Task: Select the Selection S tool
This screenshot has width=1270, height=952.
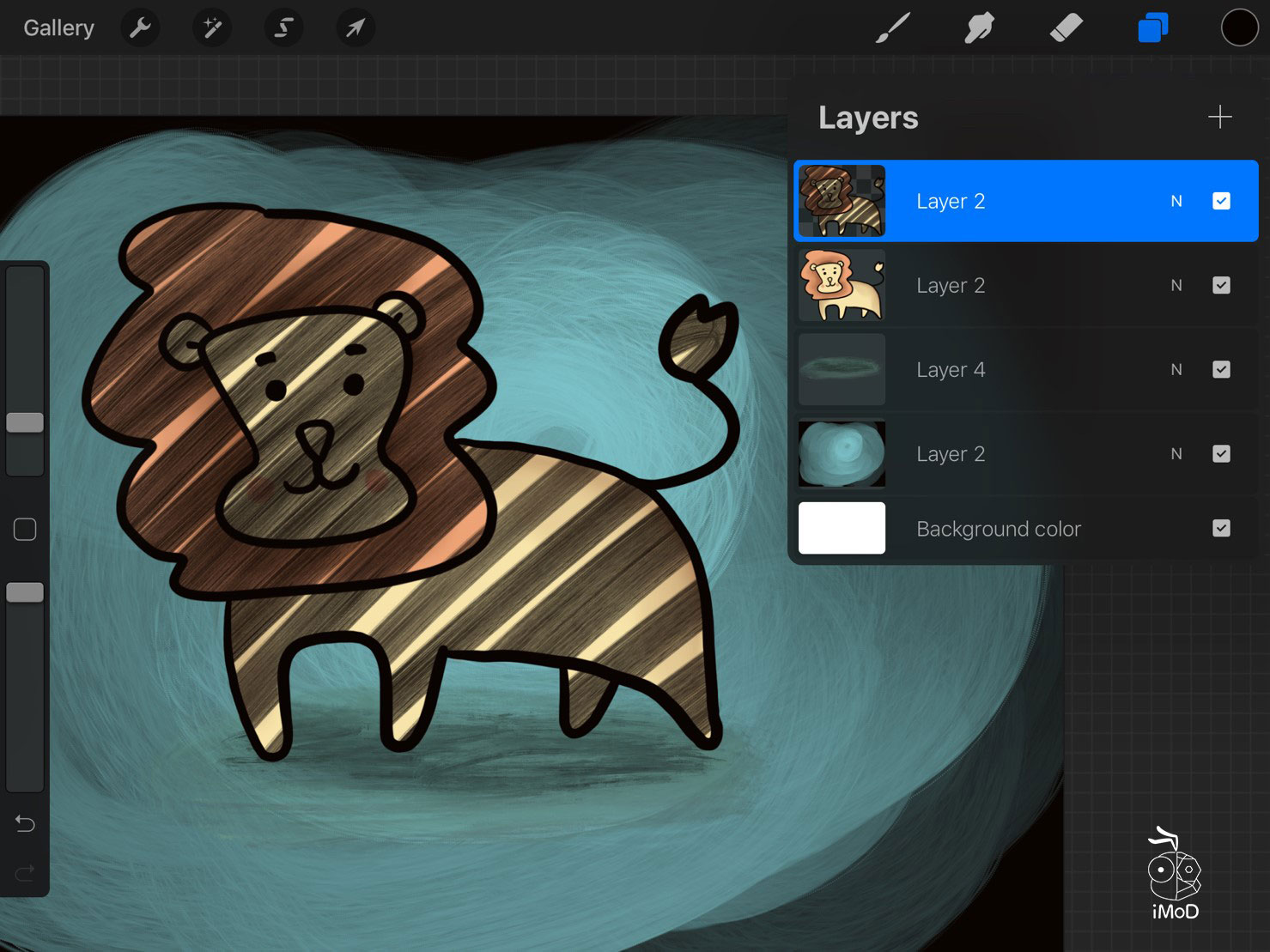Action: 283,28
